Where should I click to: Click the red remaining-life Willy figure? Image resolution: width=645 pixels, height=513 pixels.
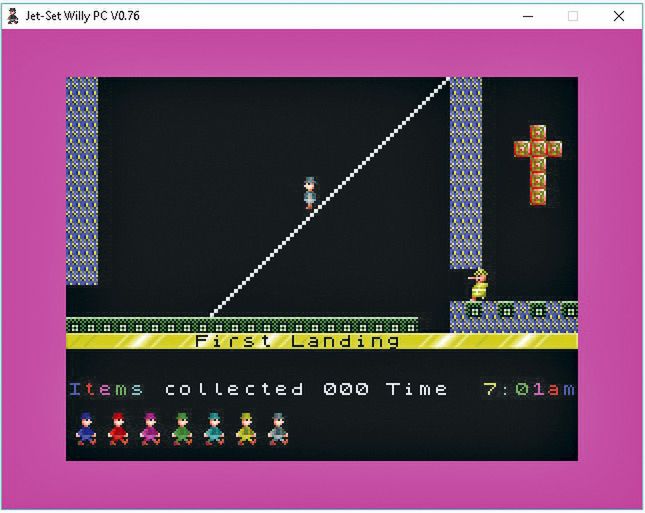pyautogui.click(x=118, y=429)
